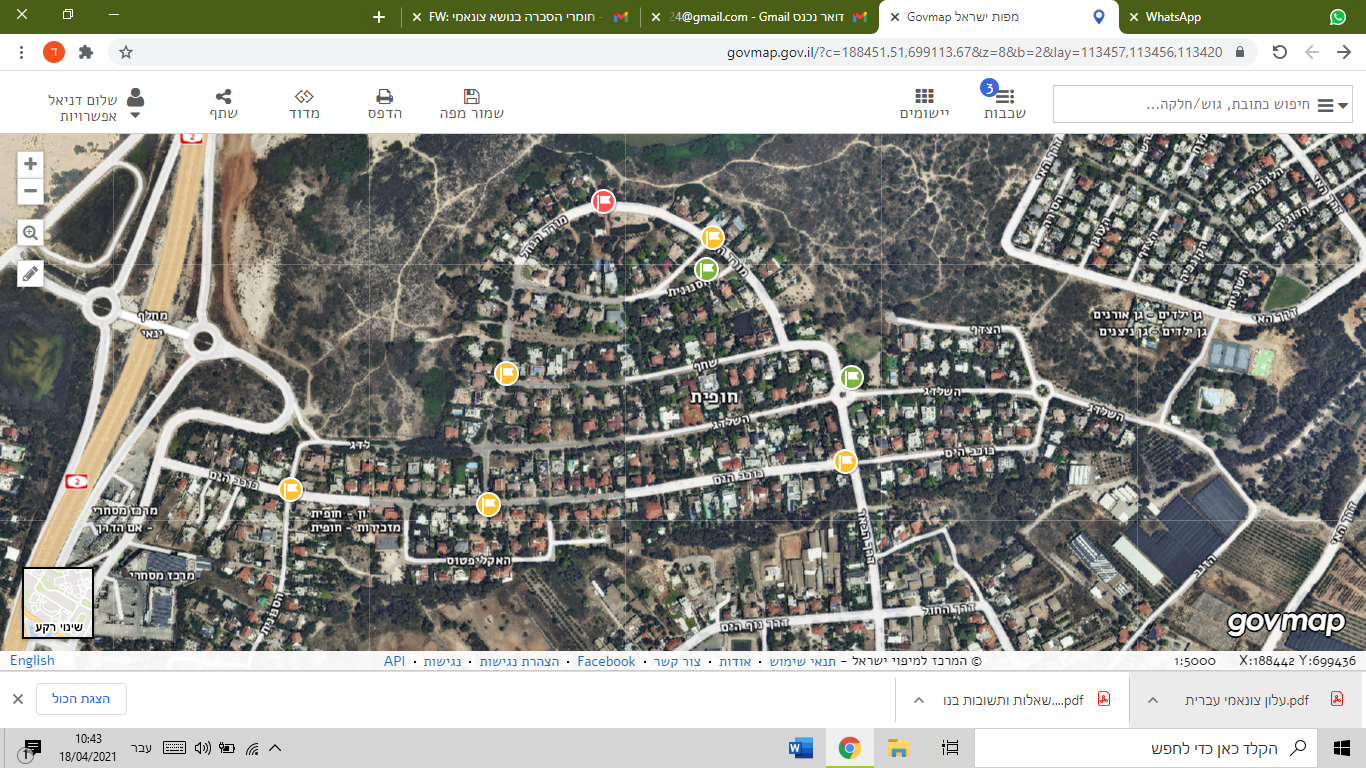
Task: Open the pencil drawing tool
Action: [x=30, y=273]
